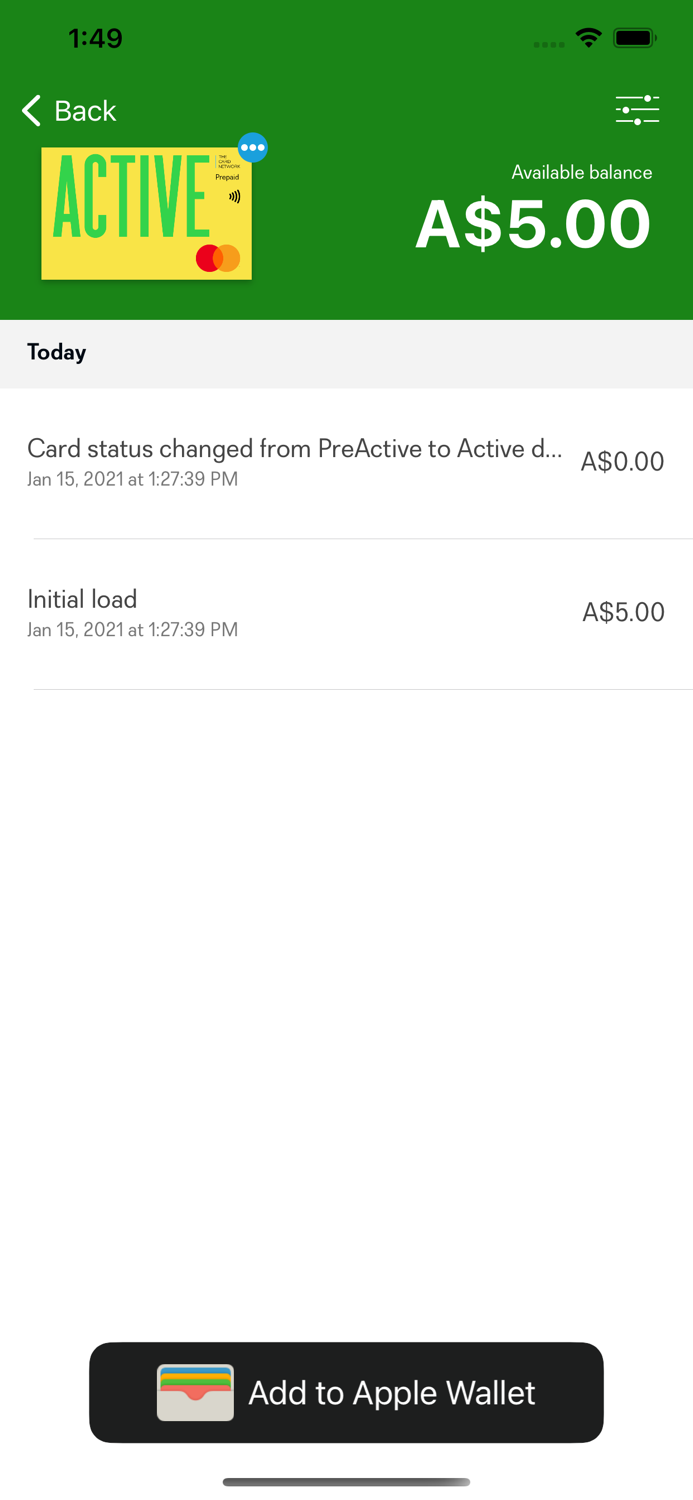Select the Back label to return
This screenshot has width=693, height=1500.
[x=85, y=111]
